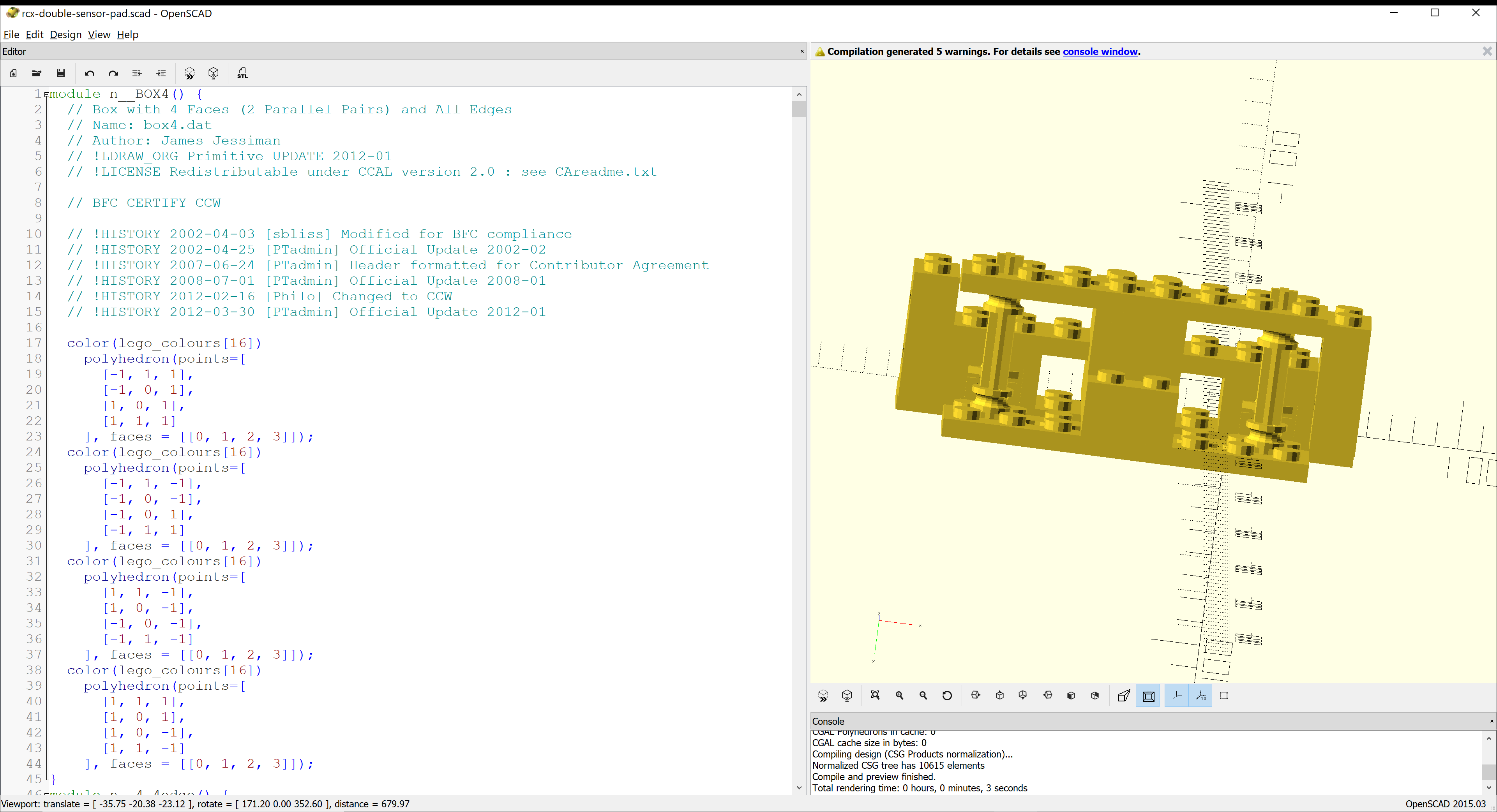Click Render icon in editor toolbar
Image resolution: width=1497 pixels, height=812 pixels.
point(213,73)
